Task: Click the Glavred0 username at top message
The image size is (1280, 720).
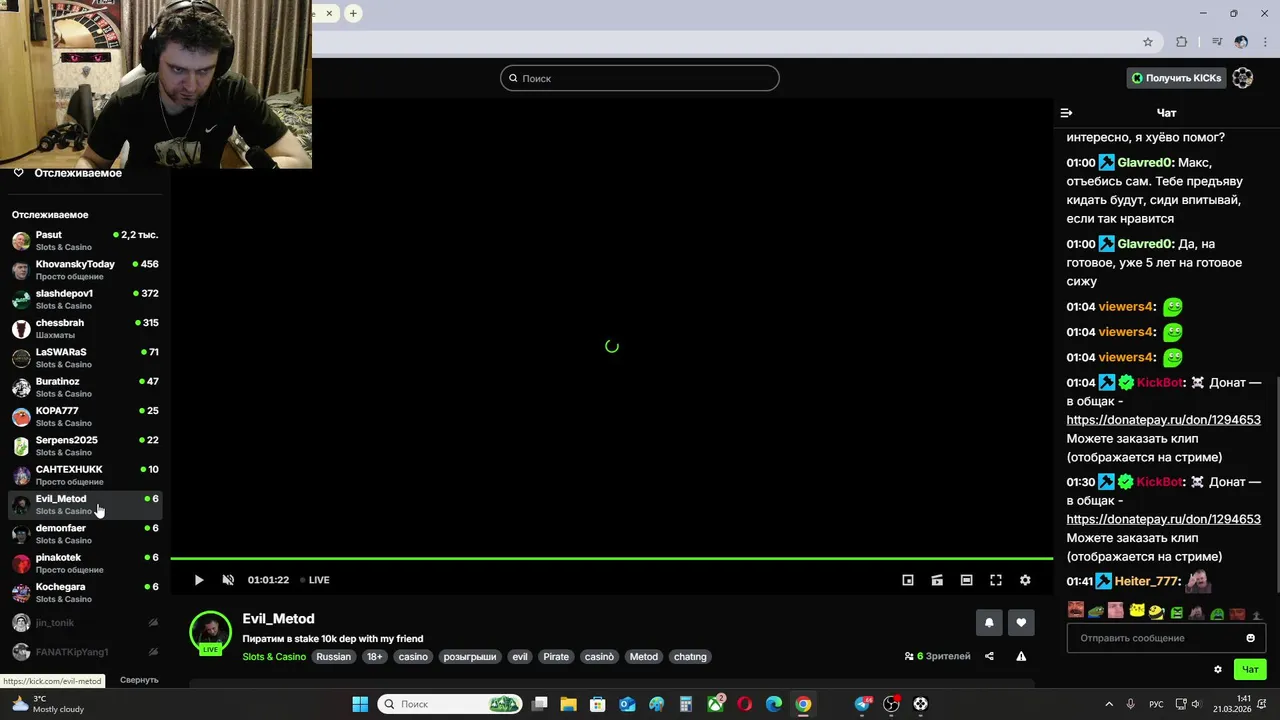Action: [x=1144, y=163]
